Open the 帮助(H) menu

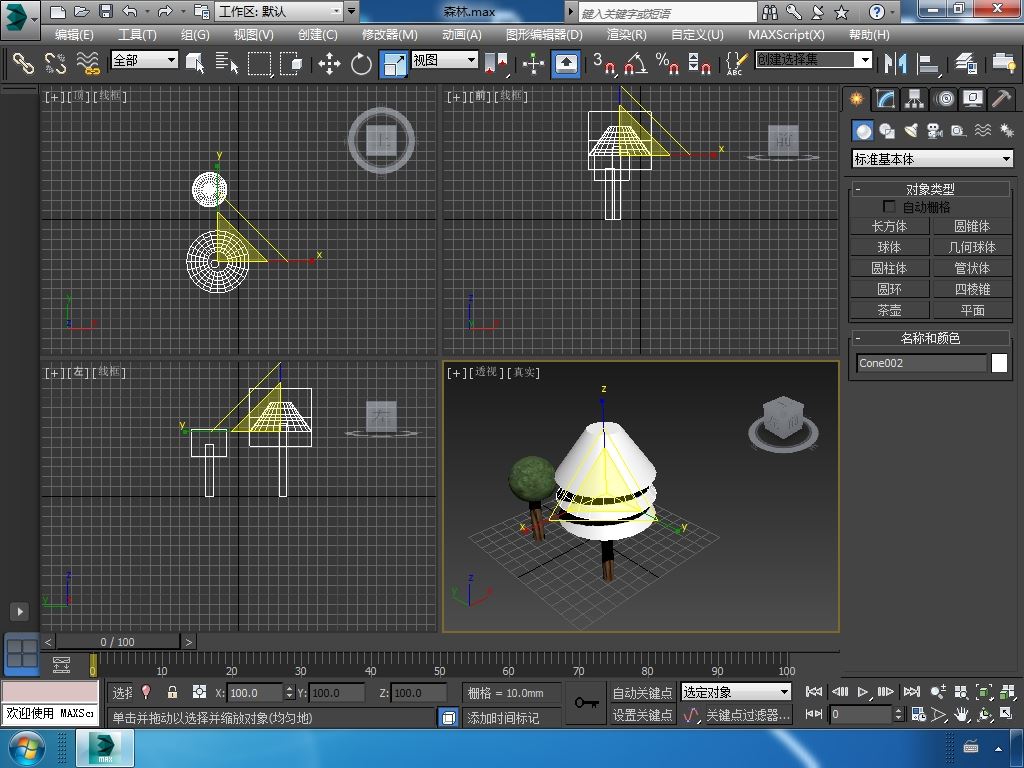pyautogui.click(x=869, y=35)
